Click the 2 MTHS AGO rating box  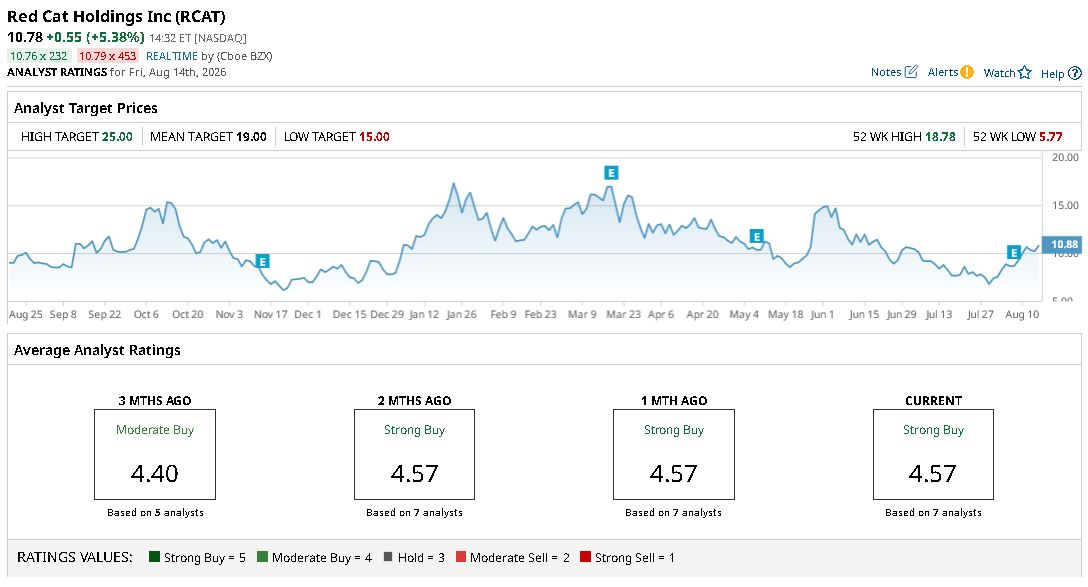414,454
